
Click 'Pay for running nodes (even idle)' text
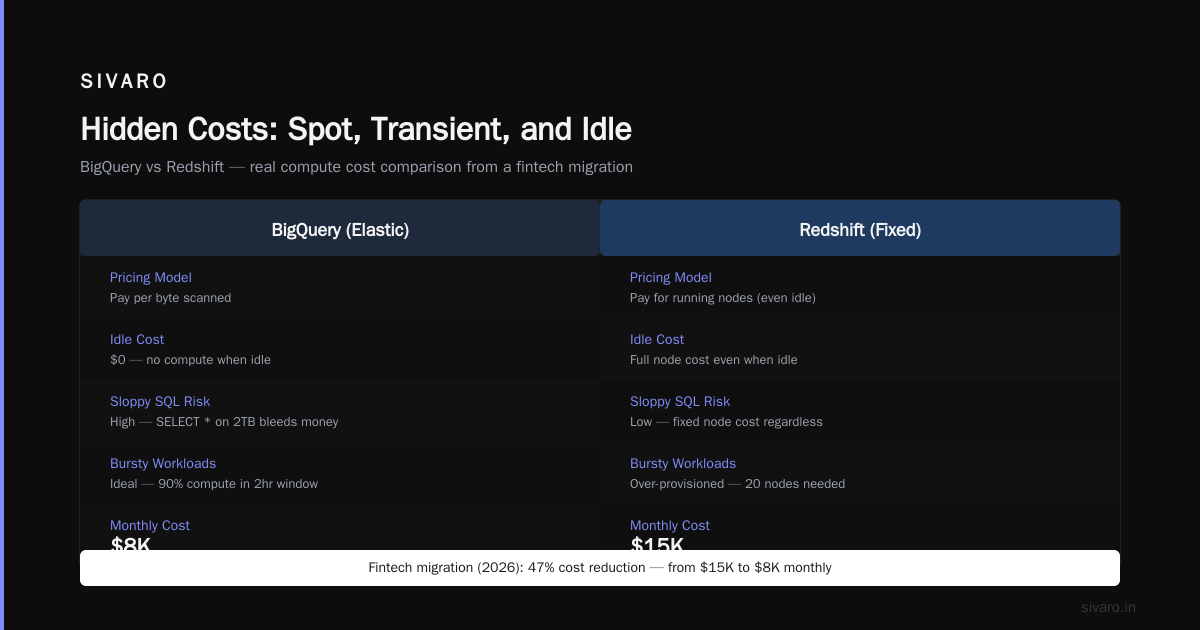tap(723, 298)
